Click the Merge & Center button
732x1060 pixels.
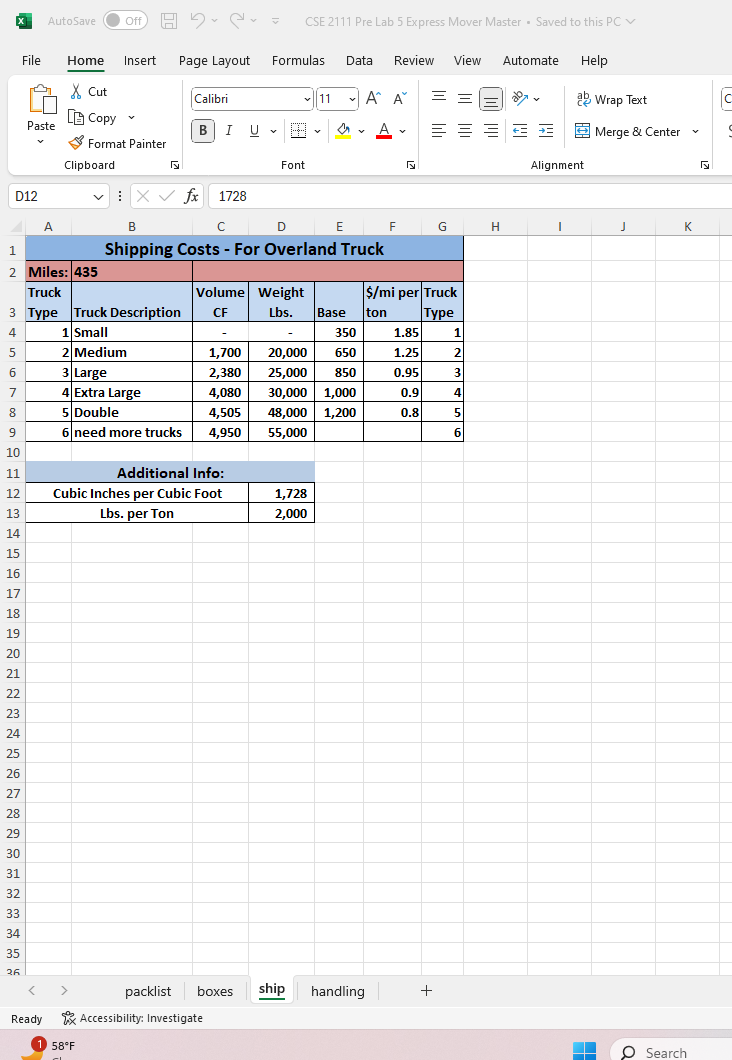pyautogui.click(x=627, y=131)
